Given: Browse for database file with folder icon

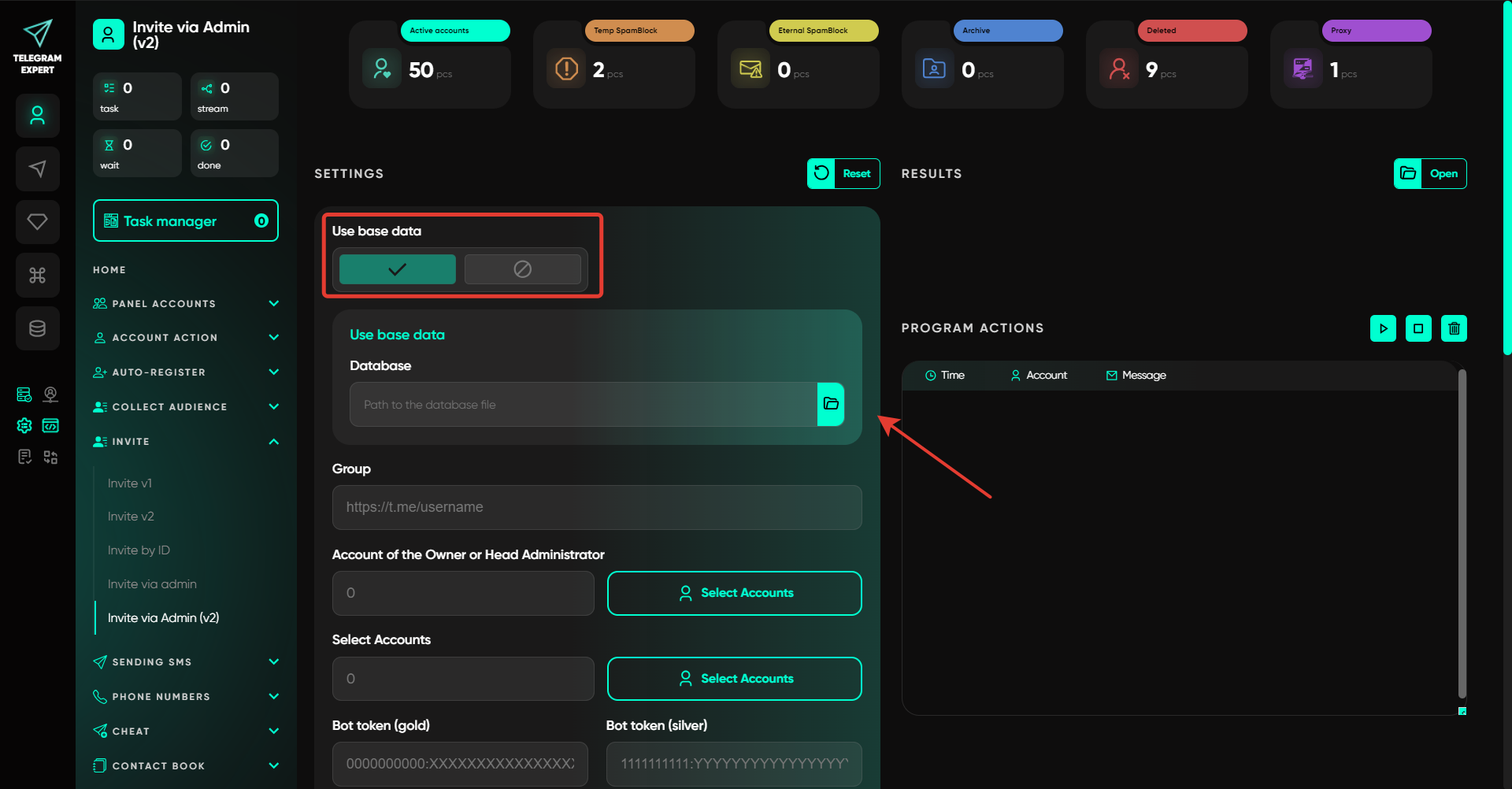Looking at the screenshot, I should tap(831, 404).
